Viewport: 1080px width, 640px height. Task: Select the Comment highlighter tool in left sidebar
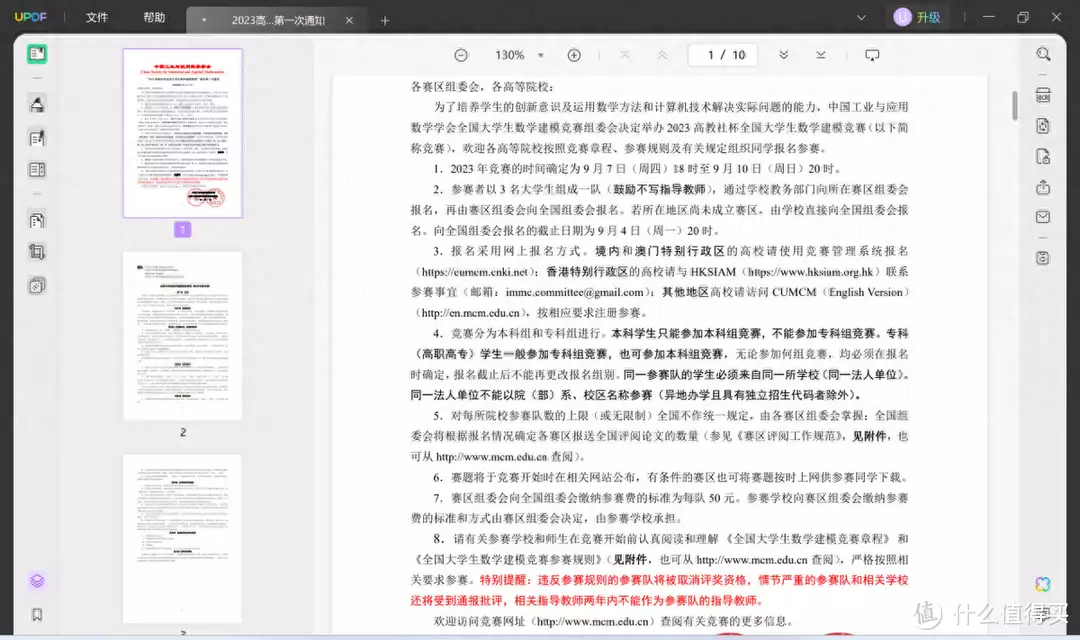pyautogui.click(x=37, y=104)
